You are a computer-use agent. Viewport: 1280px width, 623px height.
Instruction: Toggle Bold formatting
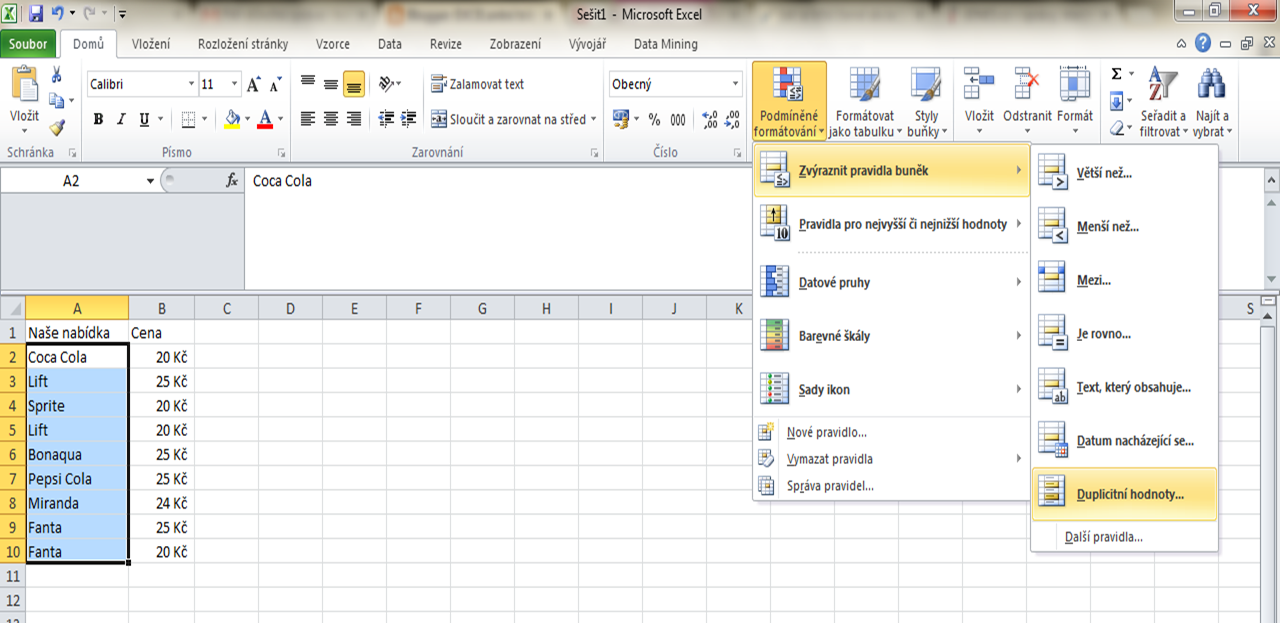pyautogui.click(x=98, y=119)
